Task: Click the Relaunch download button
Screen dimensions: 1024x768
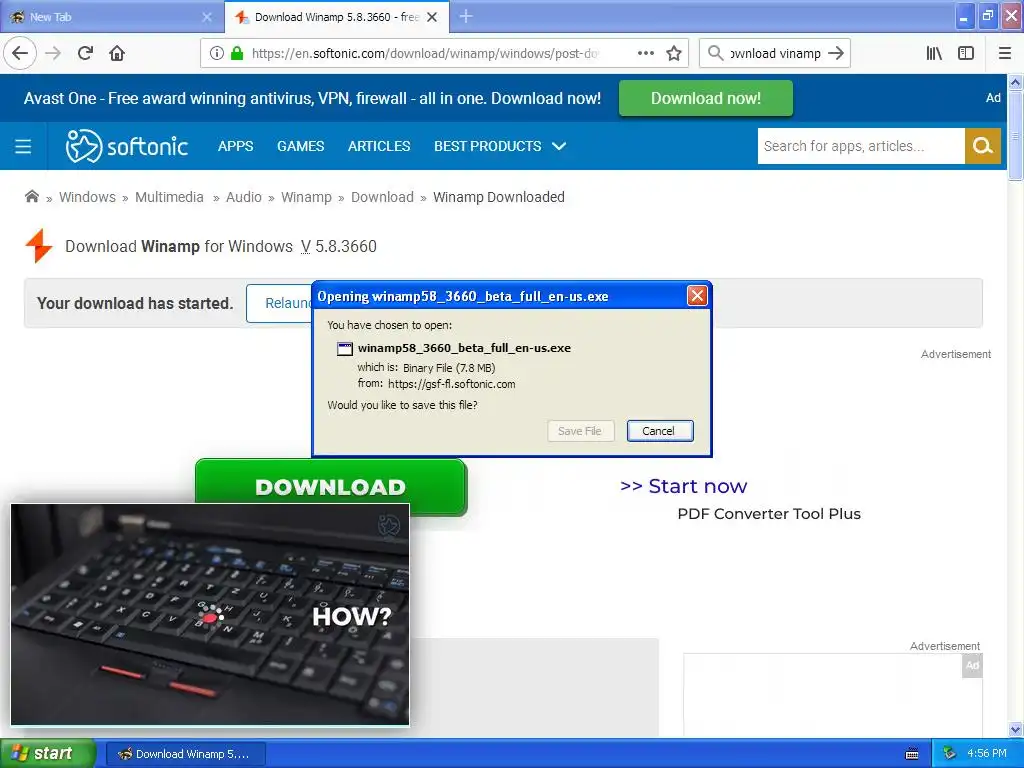Action: click(280, 303)
